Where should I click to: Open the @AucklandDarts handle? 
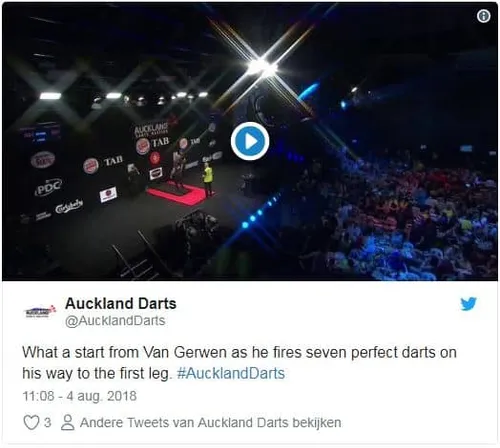tap(115, 321)
